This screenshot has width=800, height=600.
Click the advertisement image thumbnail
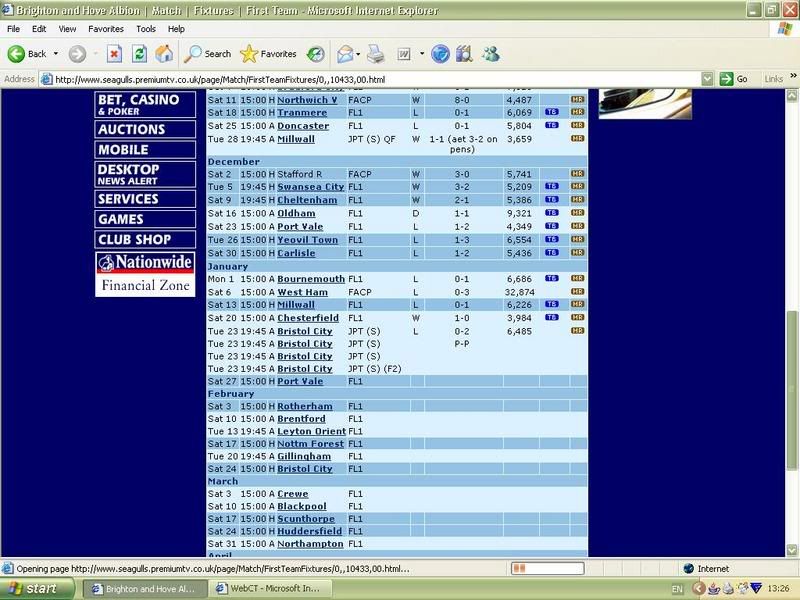645,104
